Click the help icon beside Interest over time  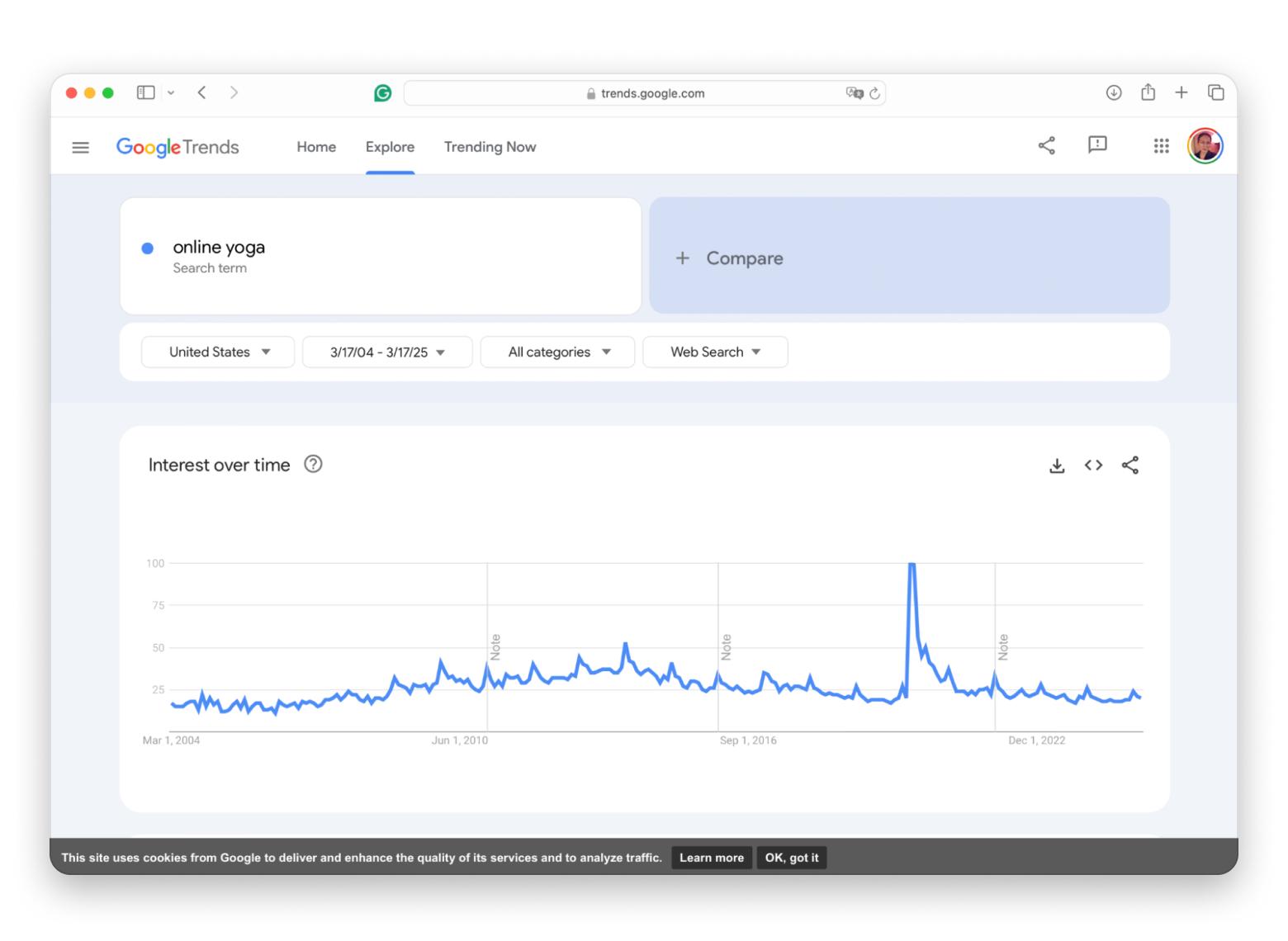[x=313, y=465]
